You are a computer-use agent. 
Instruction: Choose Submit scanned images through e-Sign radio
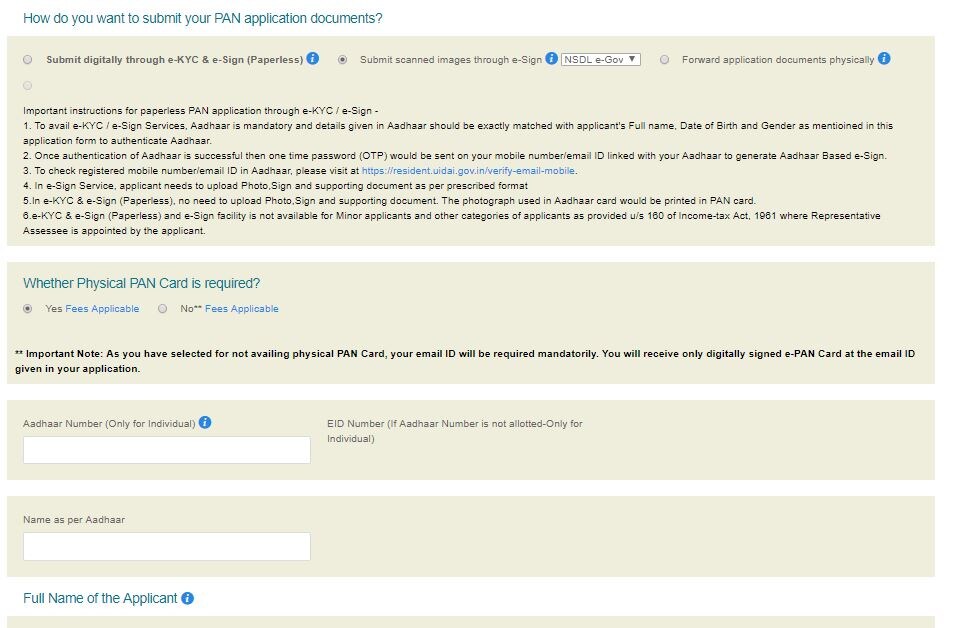342,59
